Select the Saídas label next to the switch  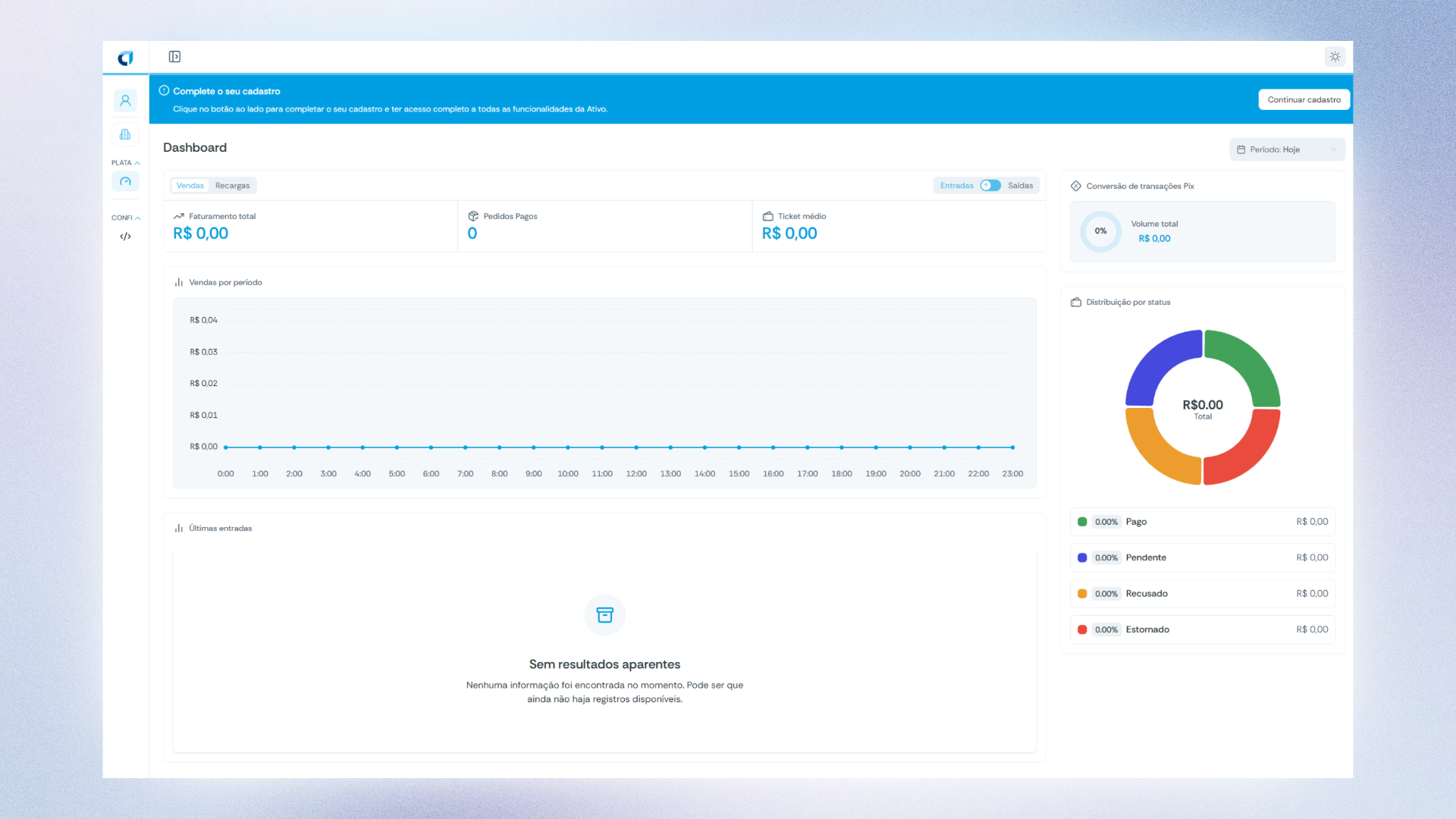1020,186
